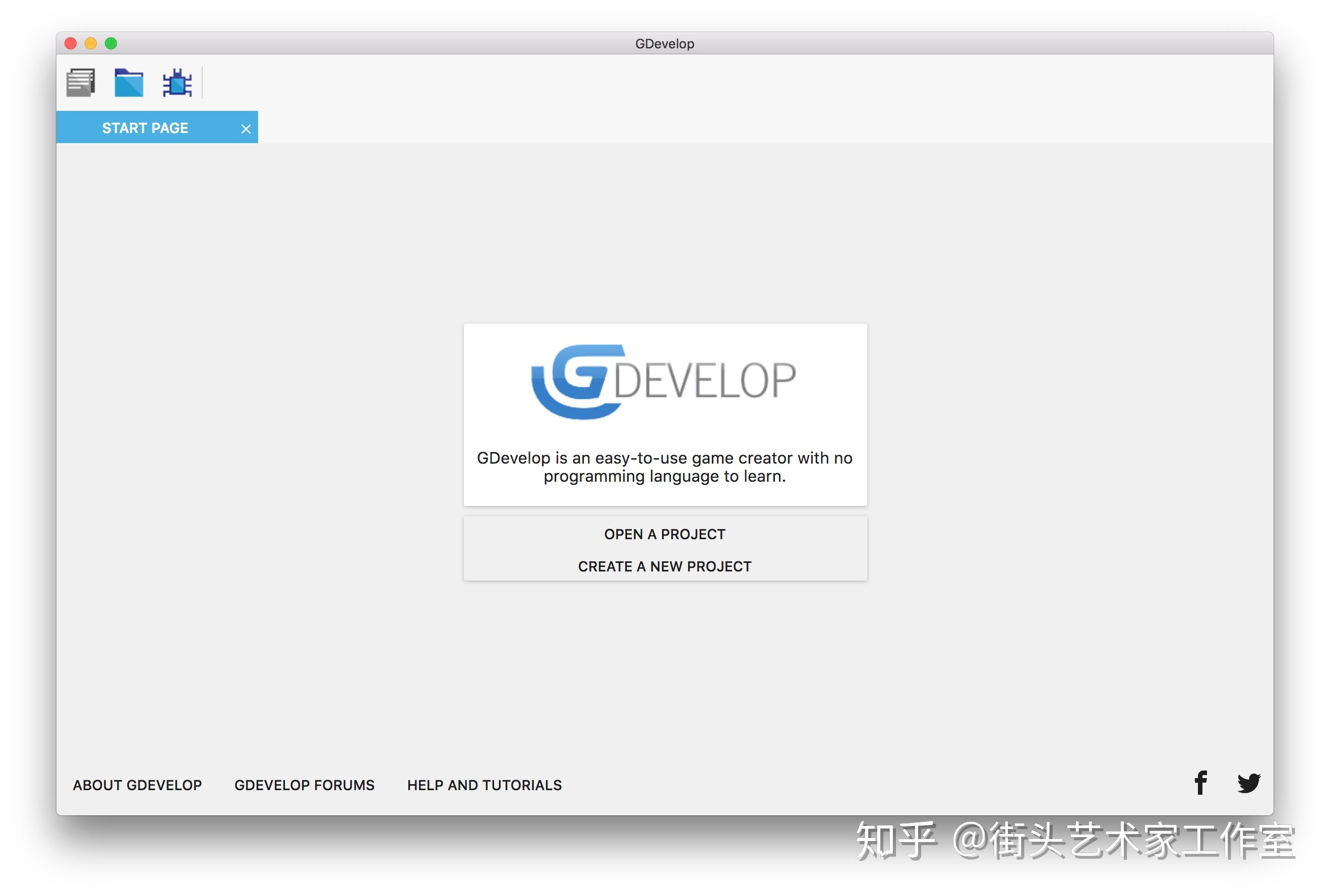The height and width of the screenshot is (896, 1330).
Task: Minimize the window with the yellow button
Action: [91, 43]
